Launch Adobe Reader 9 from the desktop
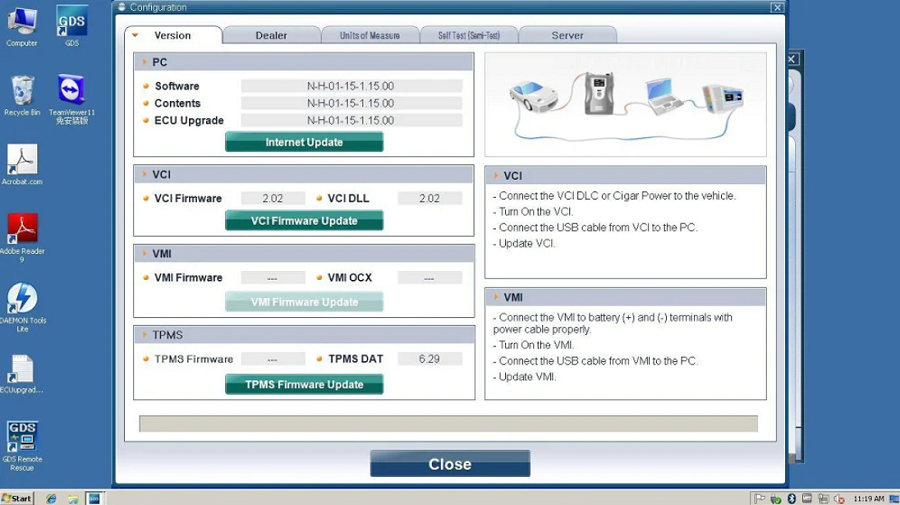 click(22, 238)
